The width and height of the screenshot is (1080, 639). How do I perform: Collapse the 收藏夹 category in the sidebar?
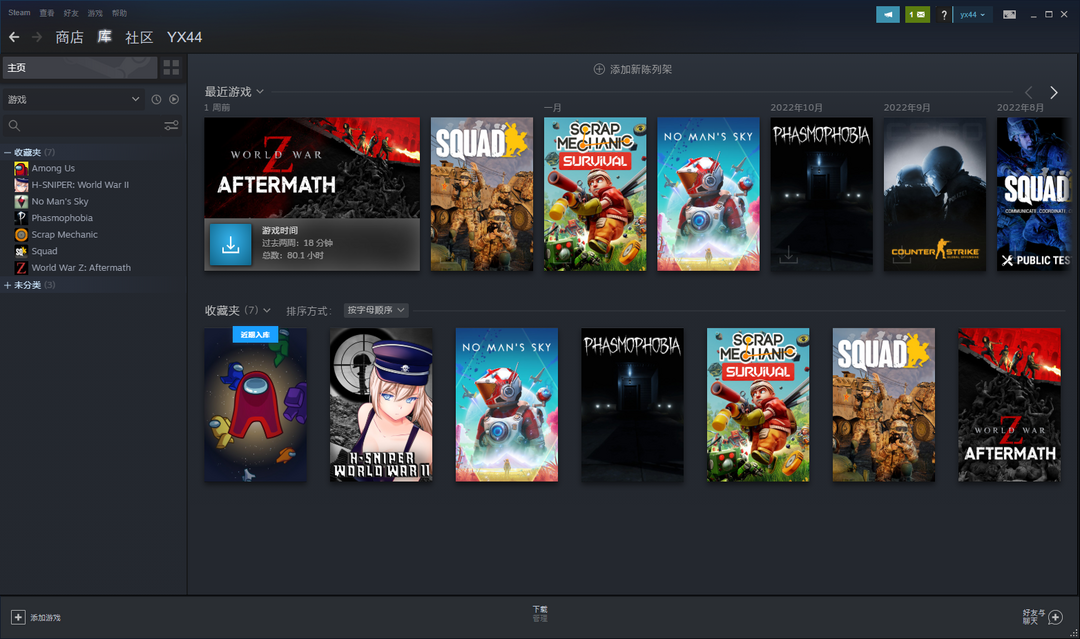click(x=8, y=152)
